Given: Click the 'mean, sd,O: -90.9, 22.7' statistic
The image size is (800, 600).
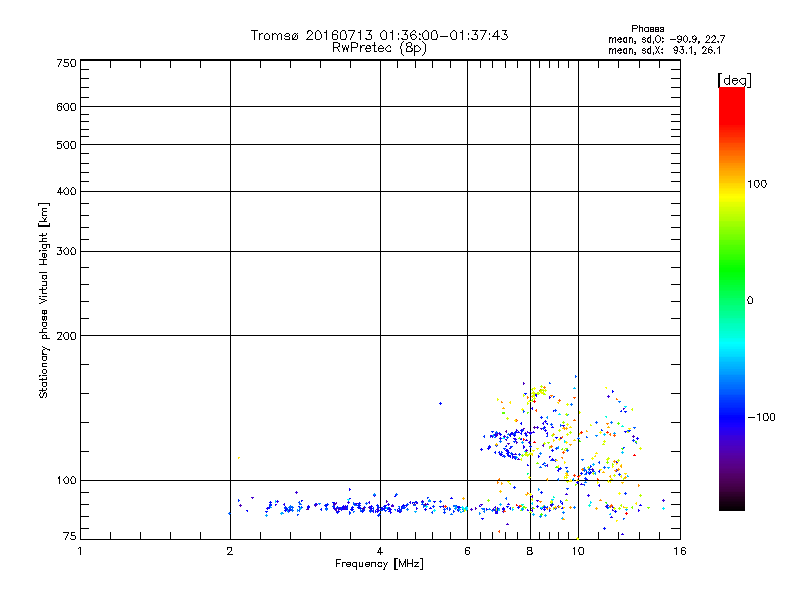Looking at the screenshot, I should tap(666, 39).
